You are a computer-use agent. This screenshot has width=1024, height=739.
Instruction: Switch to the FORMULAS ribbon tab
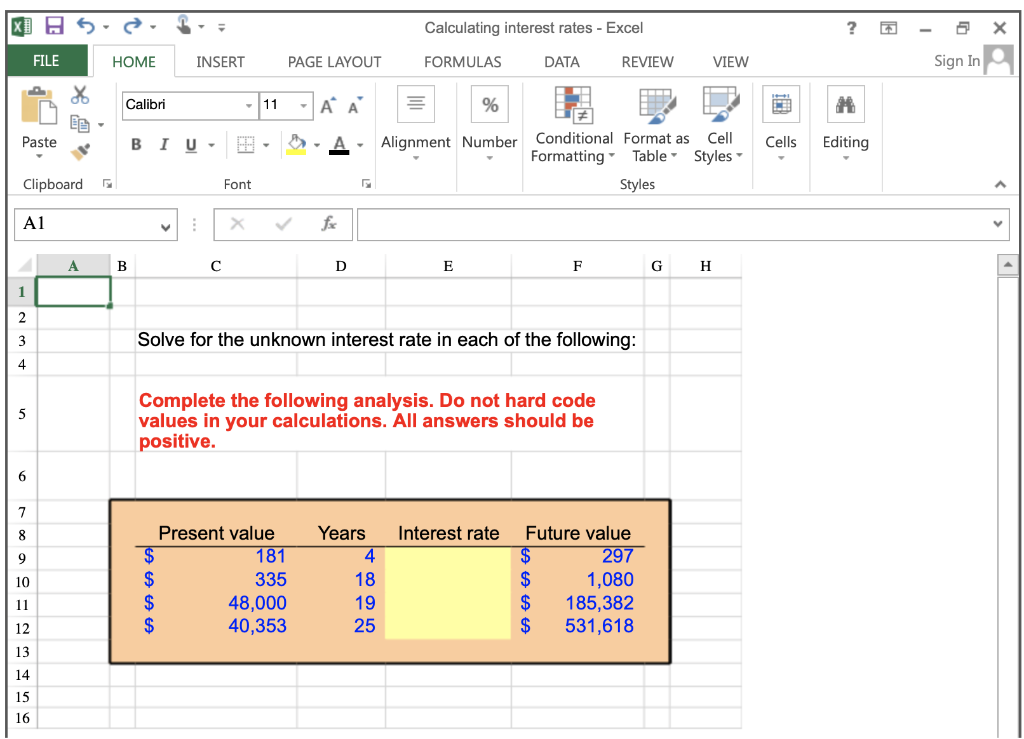[x=462, y=61]
